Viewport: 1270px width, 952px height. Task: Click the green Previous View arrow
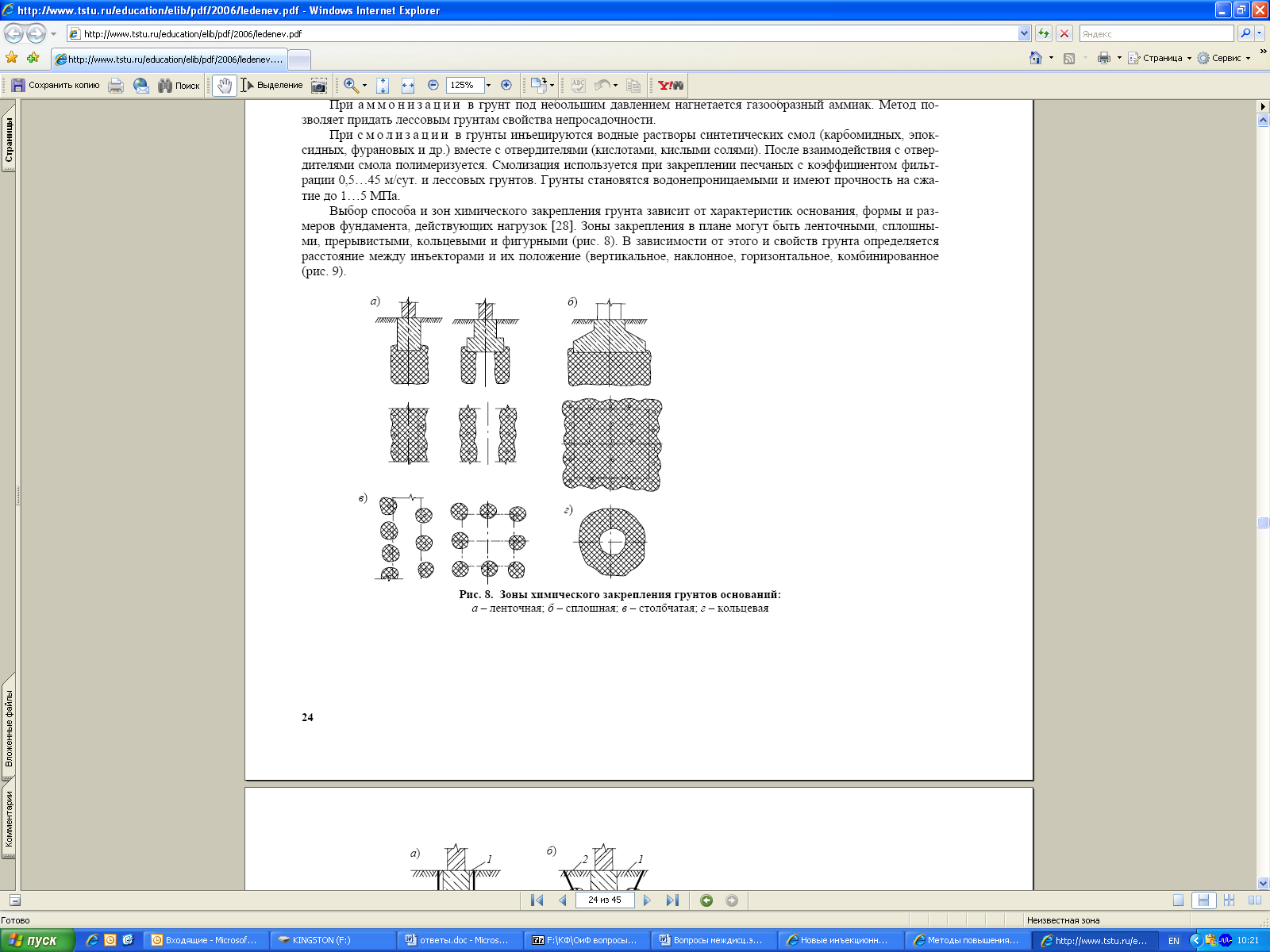pyautogui.click(x=706, y=900)
